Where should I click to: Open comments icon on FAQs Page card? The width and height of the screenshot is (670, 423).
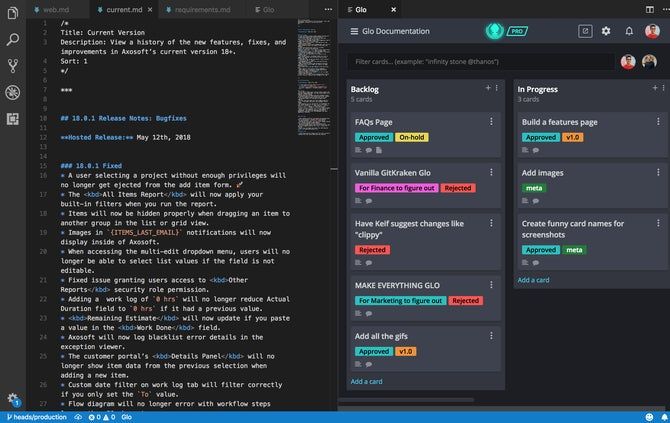[368, 150]
